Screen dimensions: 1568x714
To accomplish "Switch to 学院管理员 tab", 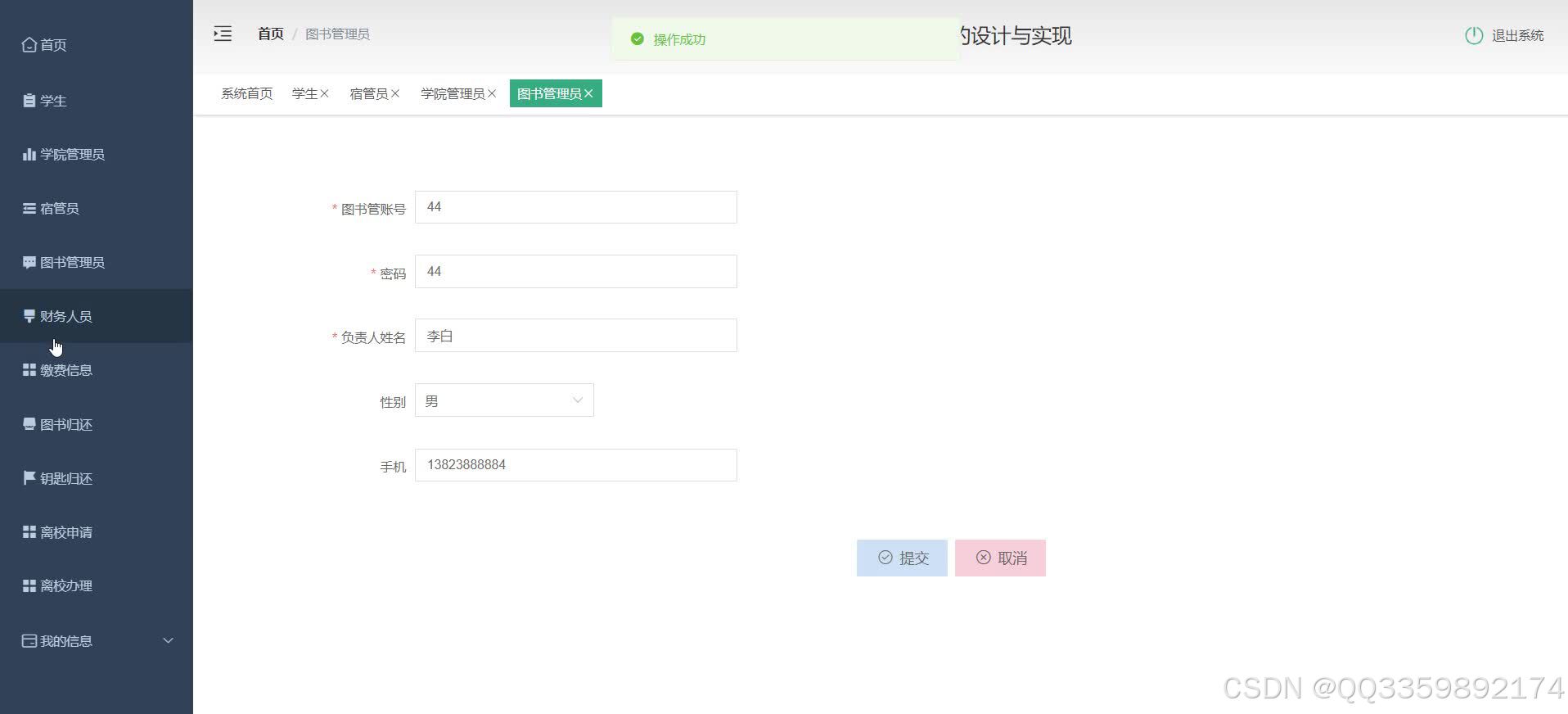I will (453, 93).
